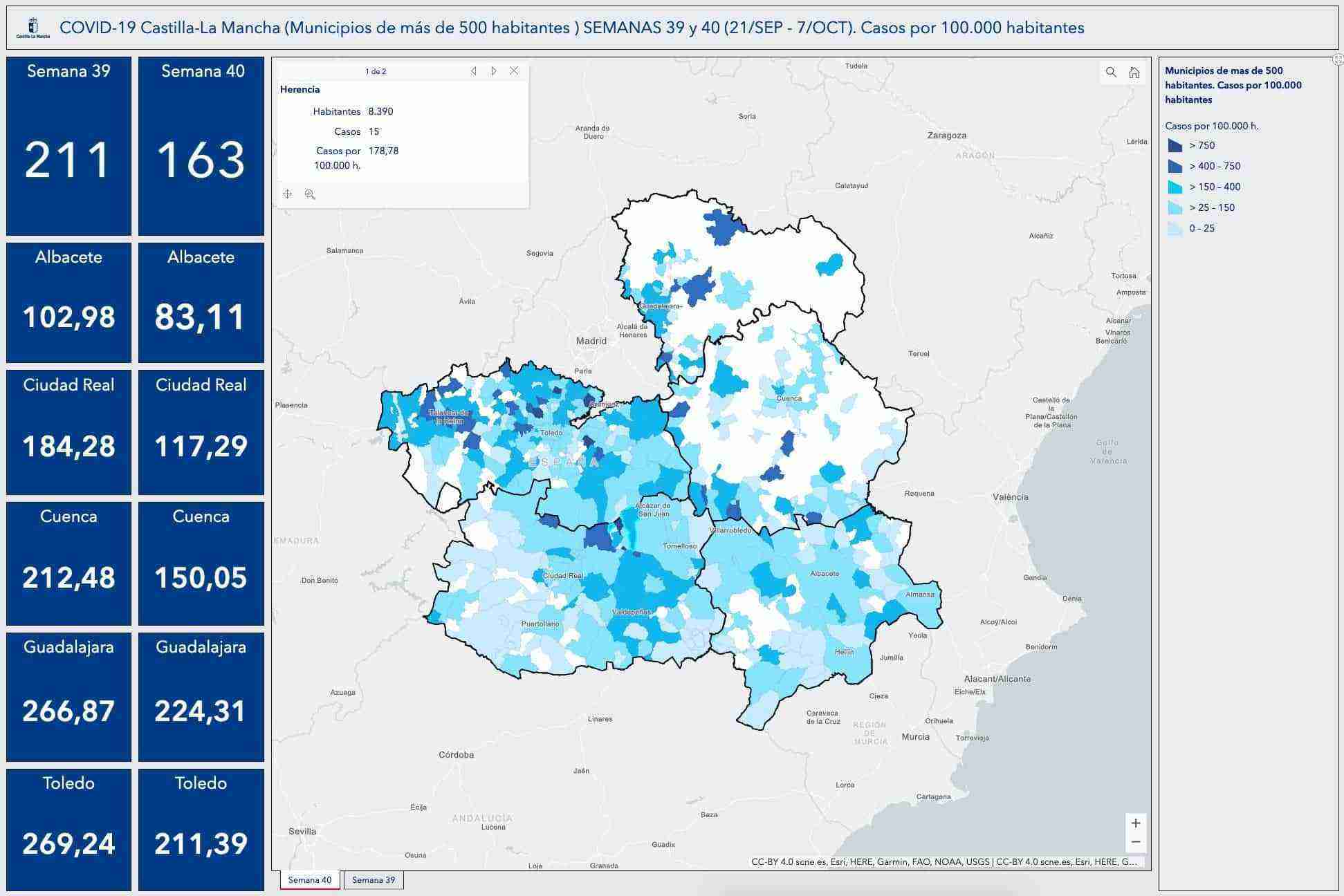Viewport: 1344px width, 896px height.
Task: Switch to the Semana 39 tab
Action: pos(374,880)
